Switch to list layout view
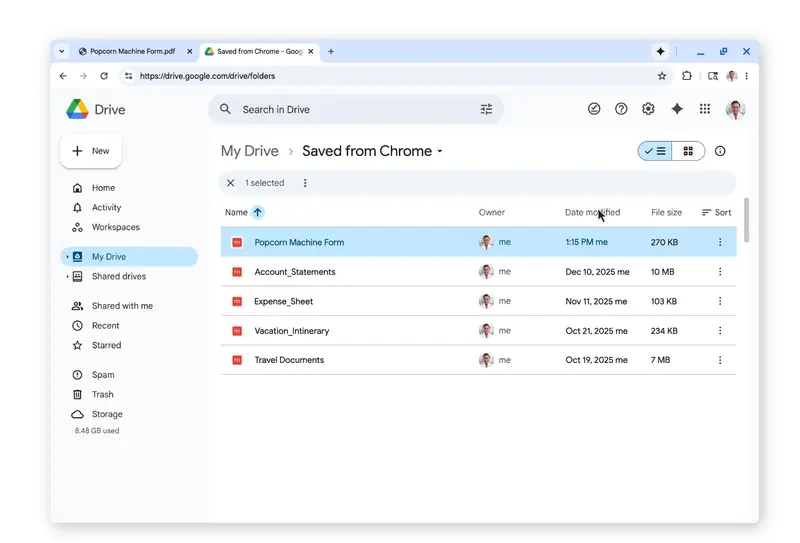The width and height of the screenshot is (800, 543). pyautogui.click(x=655, y=151)
